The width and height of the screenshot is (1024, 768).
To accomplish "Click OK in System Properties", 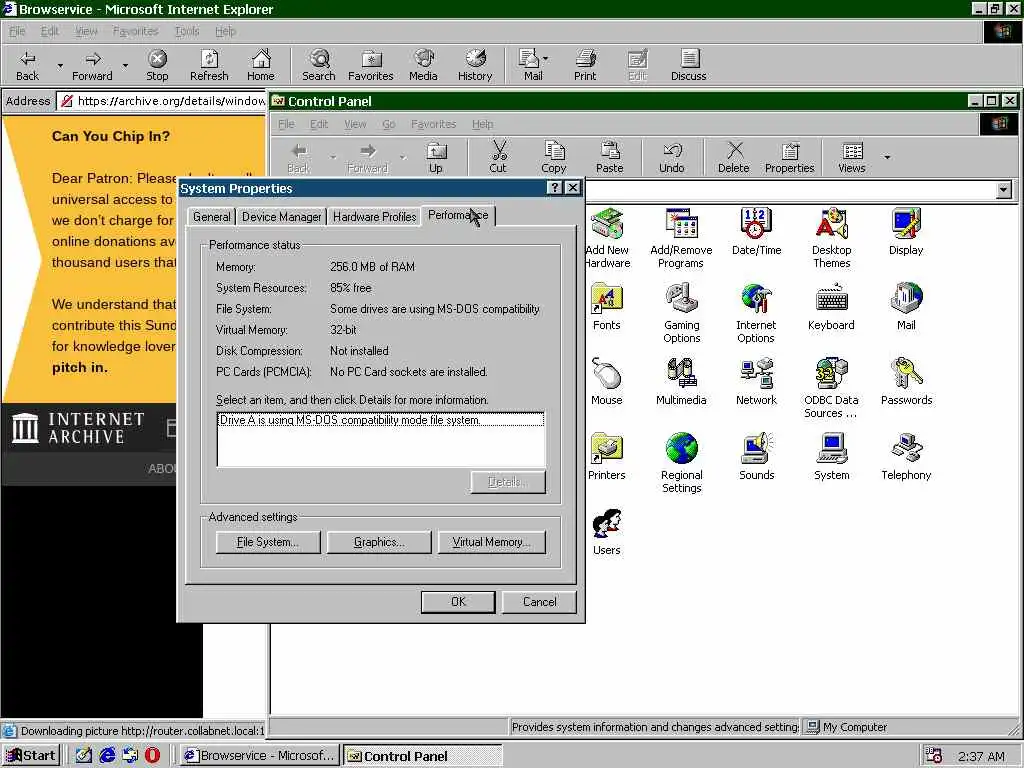I will (x=458, y=601).
